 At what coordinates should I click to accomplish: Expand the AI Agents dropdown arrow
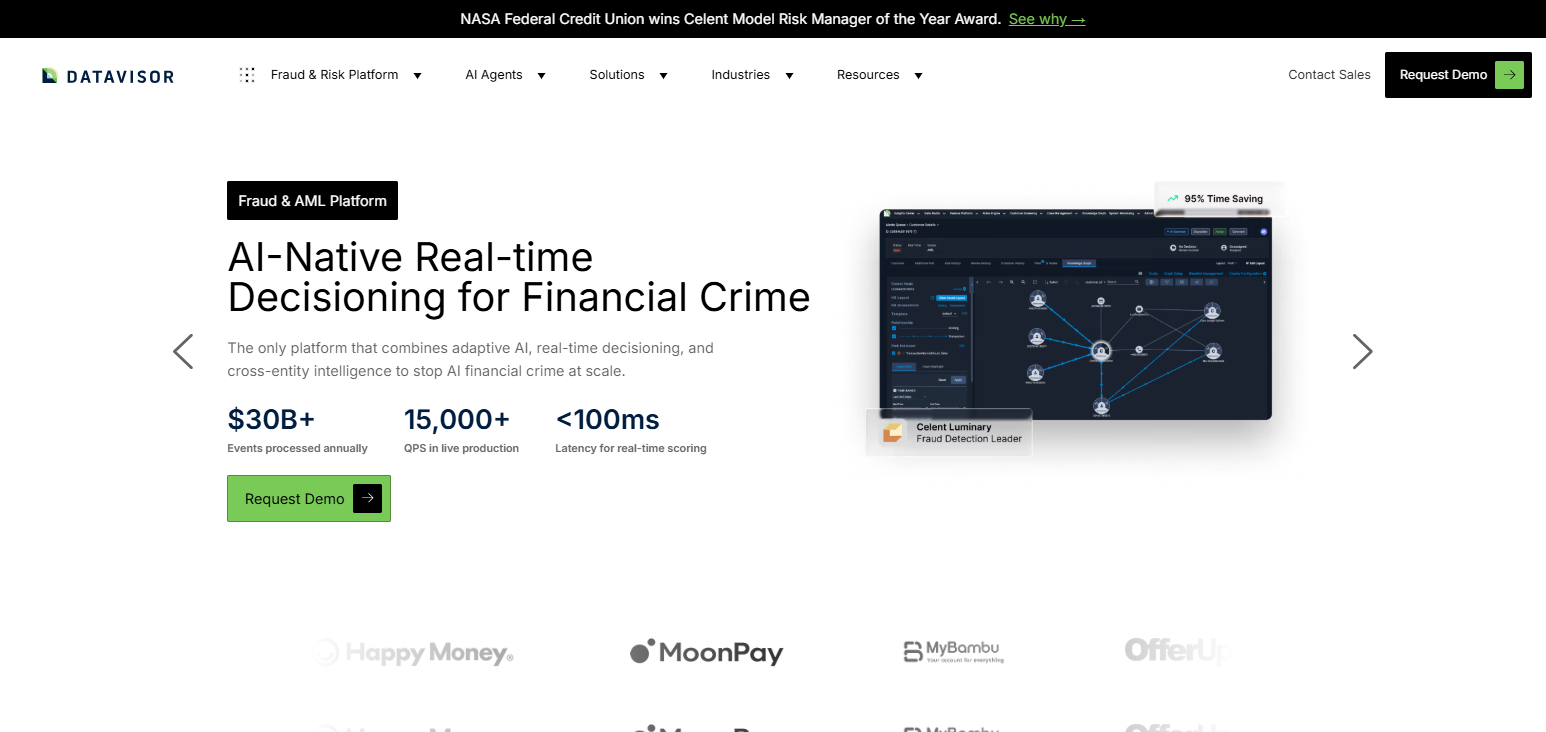[541, 75]
